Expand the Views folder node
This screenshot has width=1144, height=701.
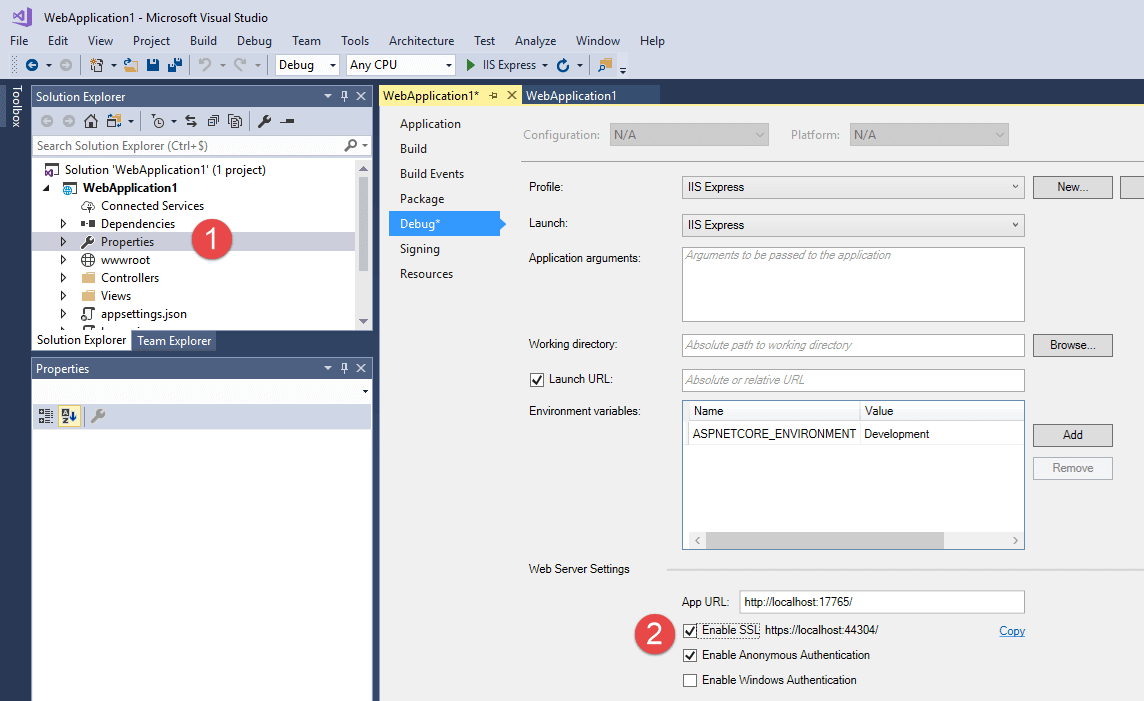63,295
